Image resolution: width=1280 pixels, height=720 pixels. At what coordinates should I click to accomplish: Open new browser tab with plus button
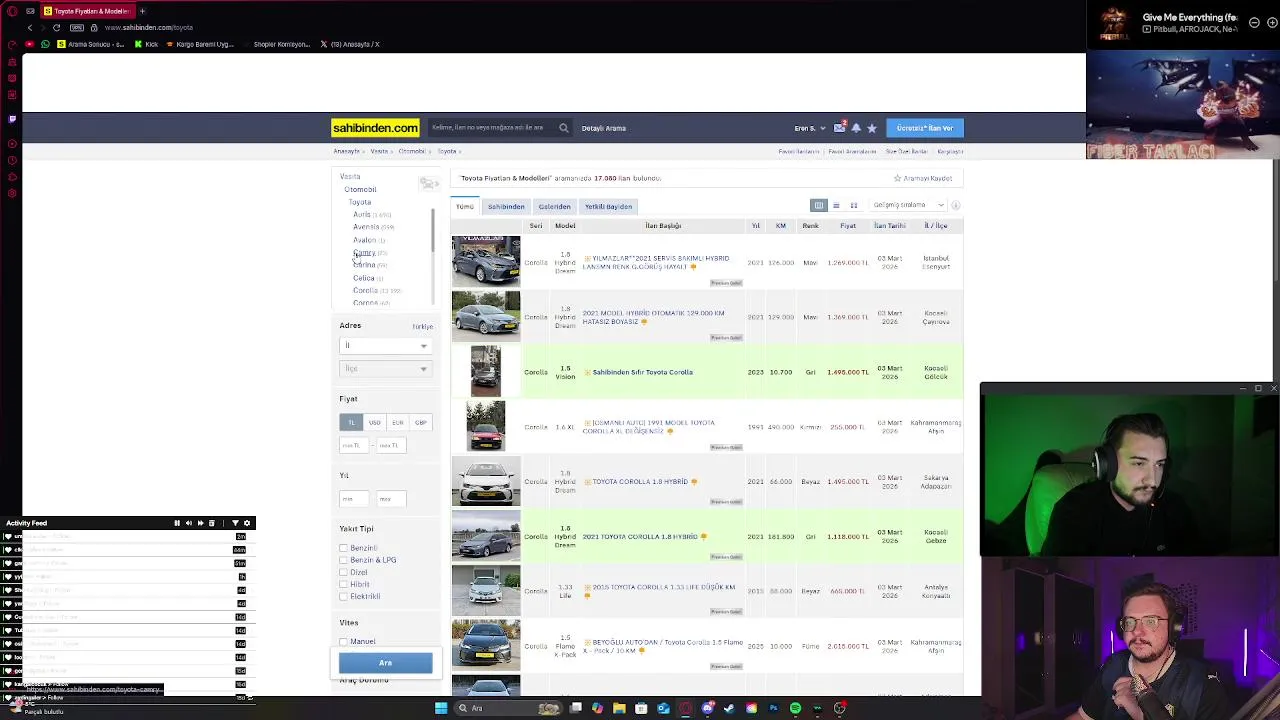(142, 11)
